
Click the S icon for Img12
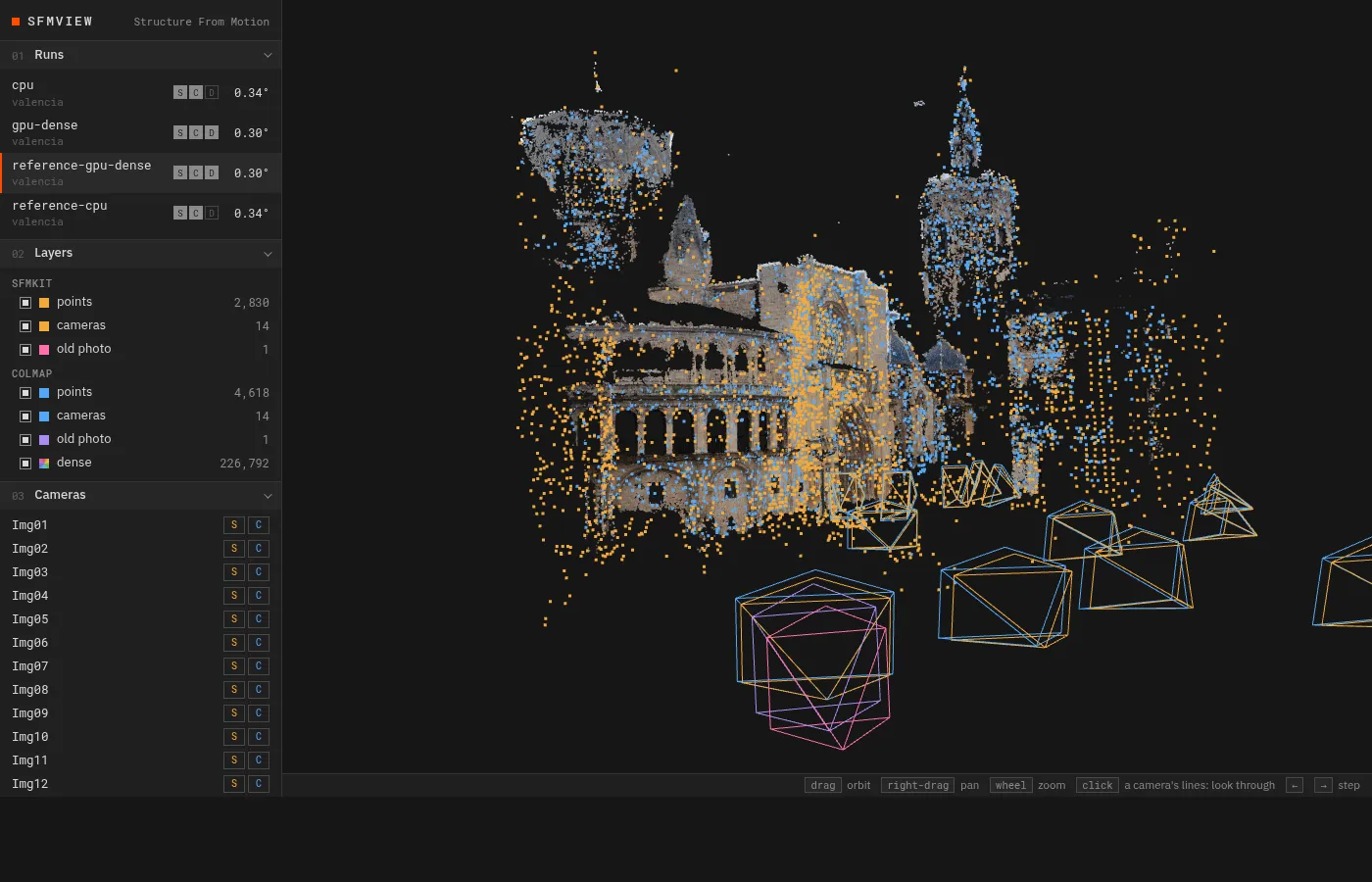coord(234,784)
